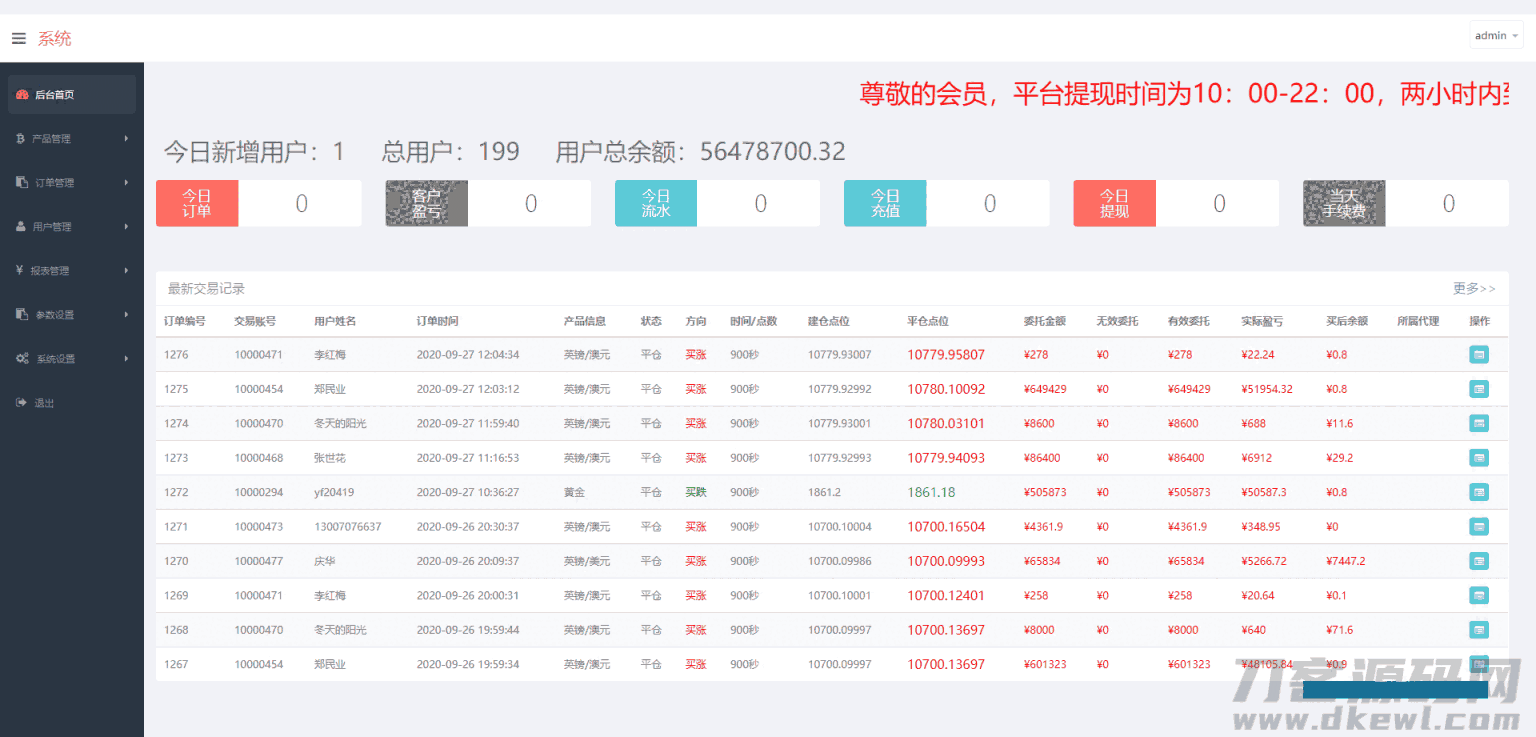Click the ¥ currency icon next to 报表管理
1536x737 pixels.
[x=19, y=270]
